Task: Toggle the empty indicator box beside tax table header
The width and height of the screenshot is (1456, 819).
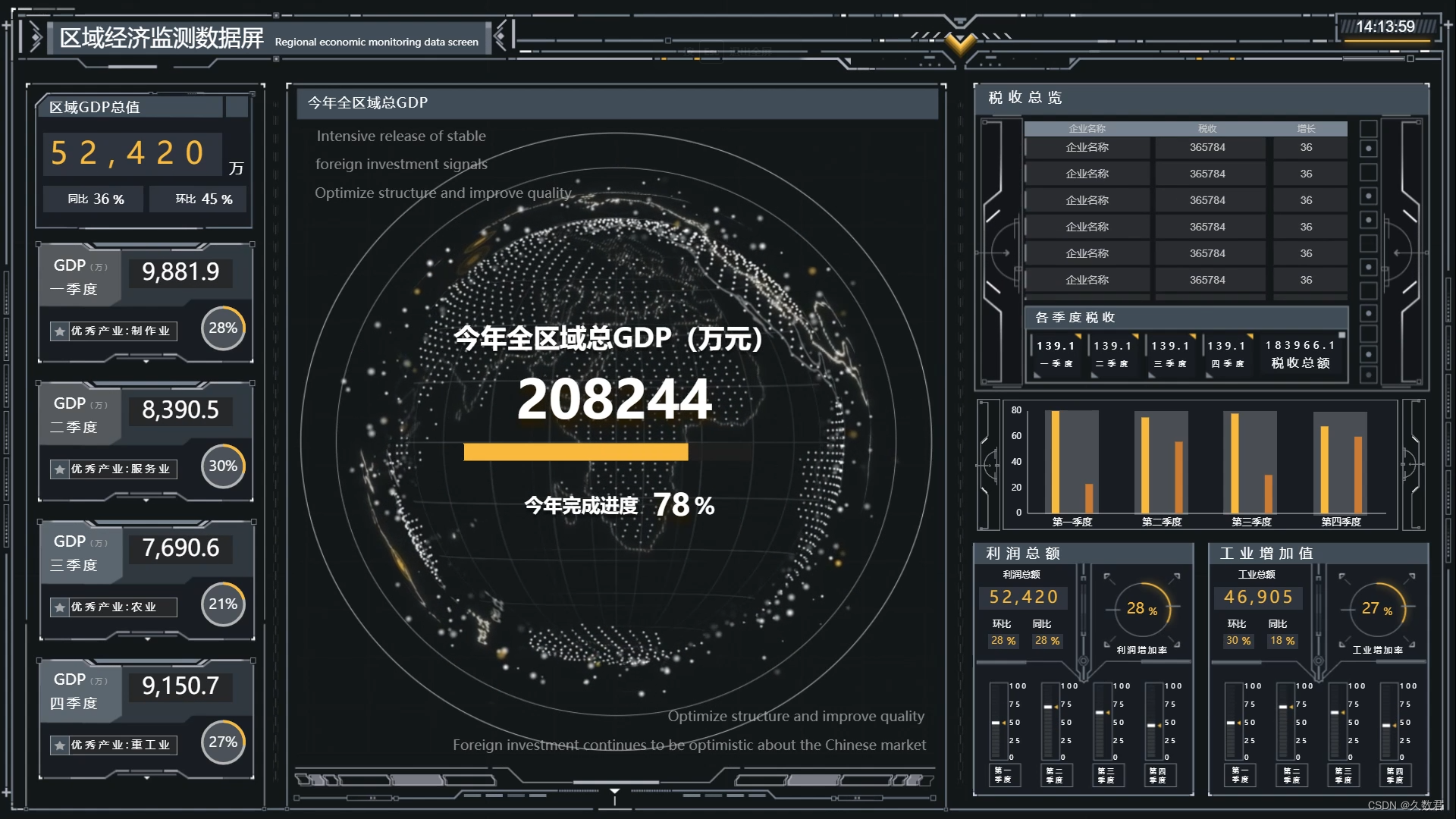Action: pos(1369,128)
